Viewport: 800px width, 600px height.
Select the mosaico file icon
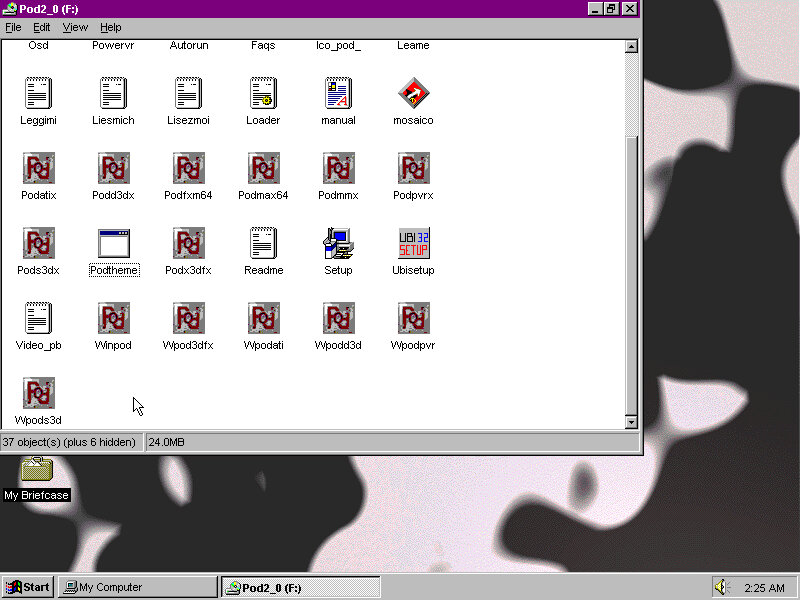(413, 94)
